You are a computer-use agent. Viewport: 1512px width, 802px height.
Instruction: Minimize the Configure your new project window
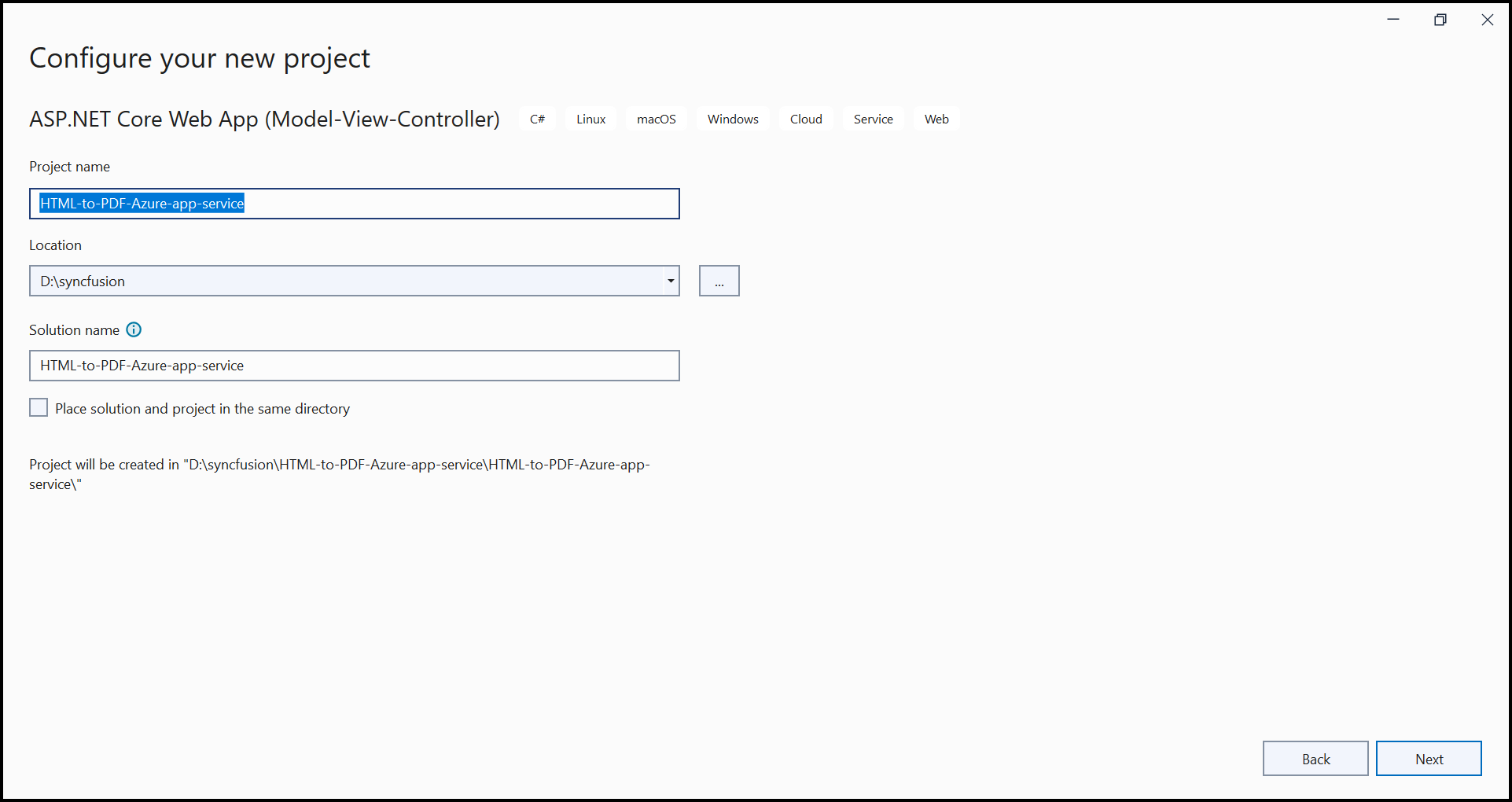point(1393,20)
